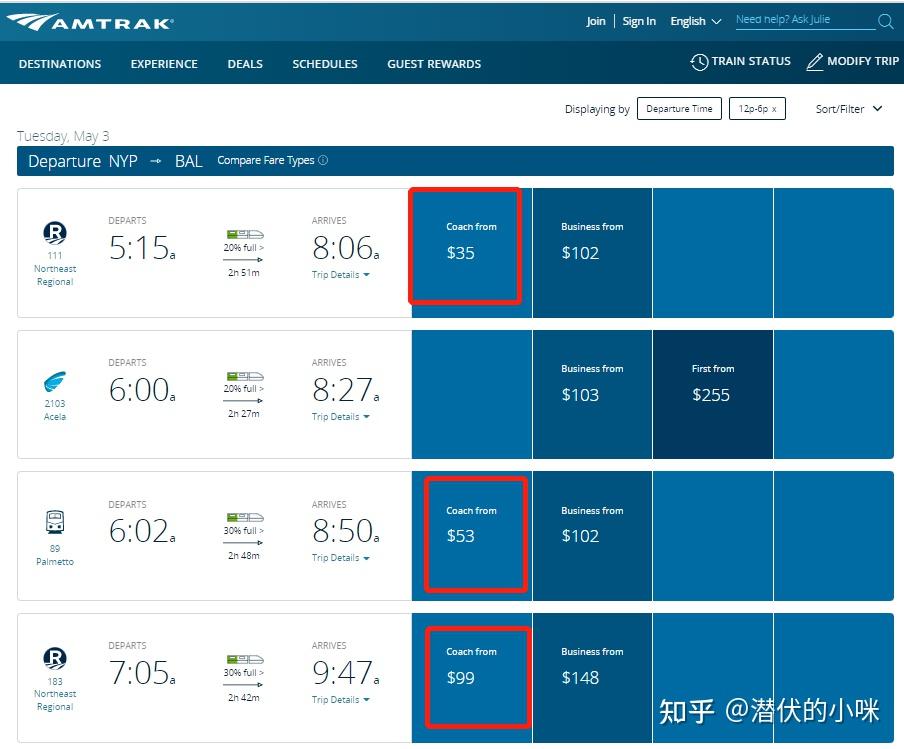
Task: Select the First from $255 fare
Action: tap(713, 394)
